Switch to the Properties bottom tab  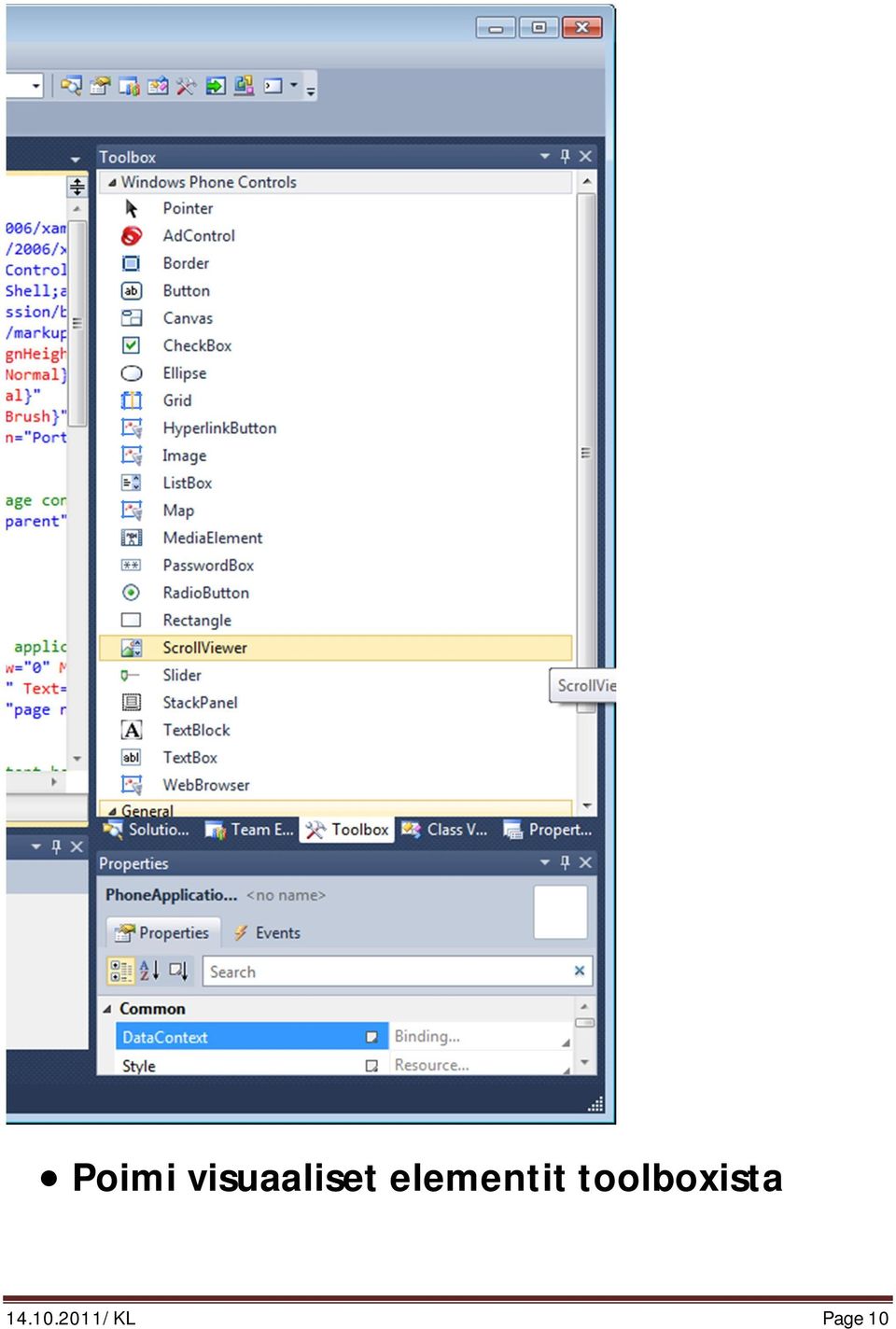[548, 829]
